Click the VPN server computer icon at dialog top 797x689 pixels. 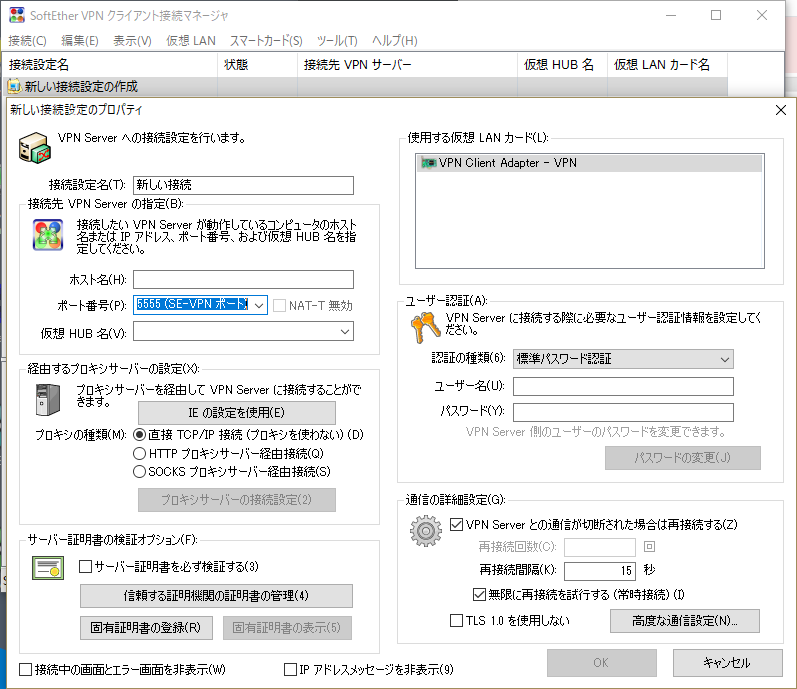coord(35,147)
